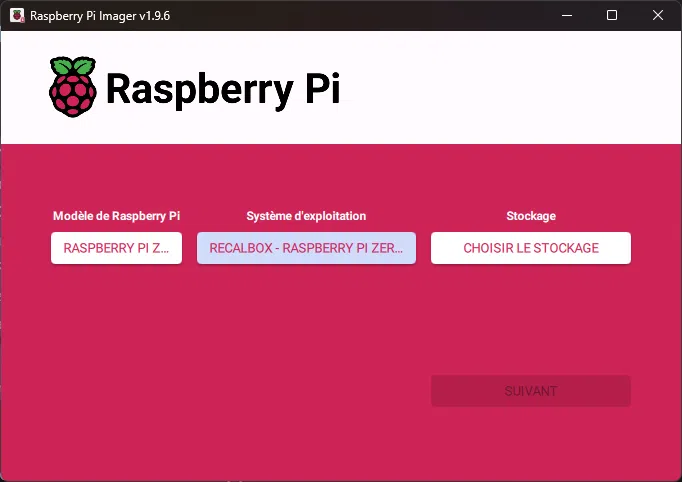
Task: Click the "Raspberry Pi Imager v1.9.6" title text
Action: pyautogui.click(x=99, y=16)
